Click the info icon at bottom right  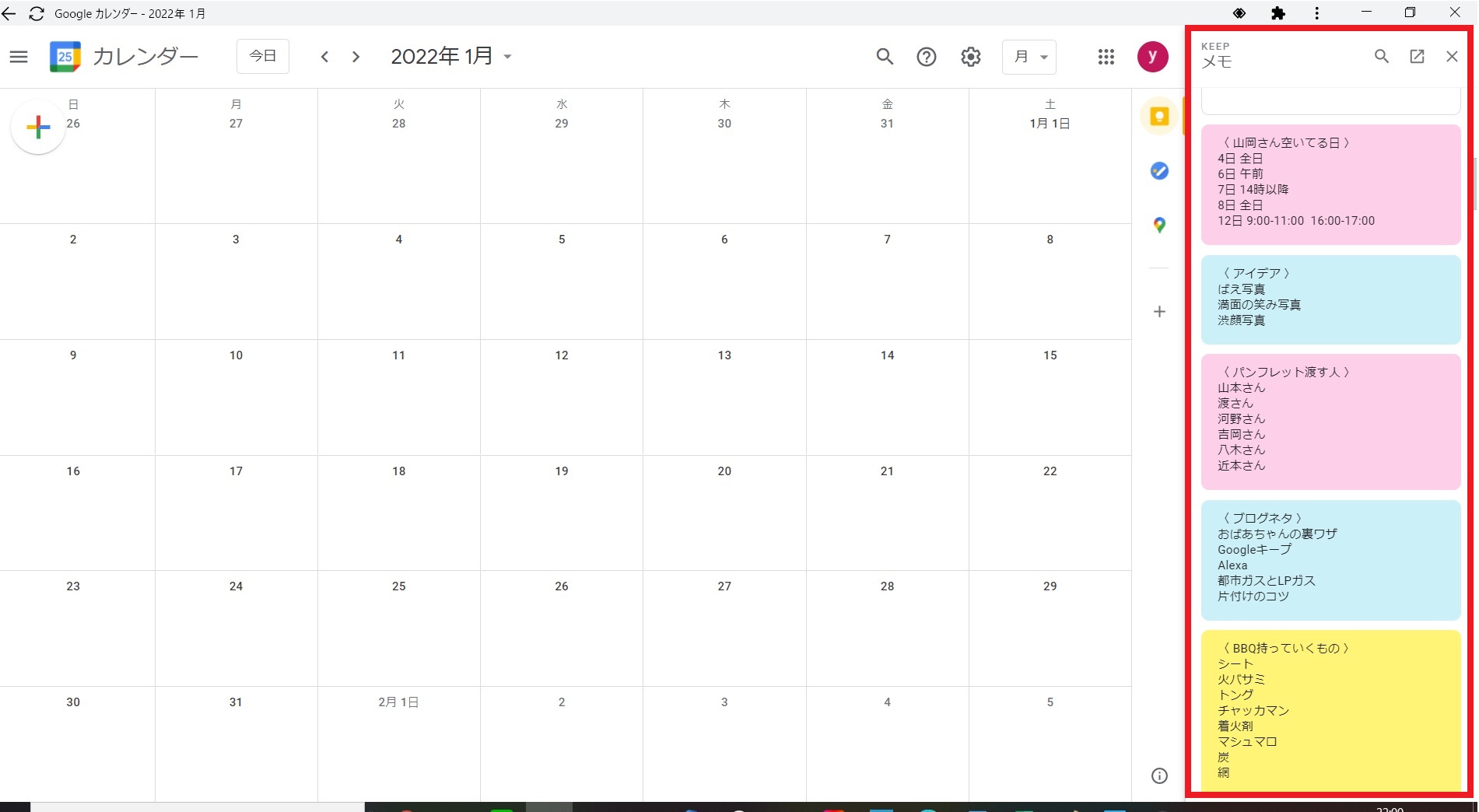click(1159, 776)
